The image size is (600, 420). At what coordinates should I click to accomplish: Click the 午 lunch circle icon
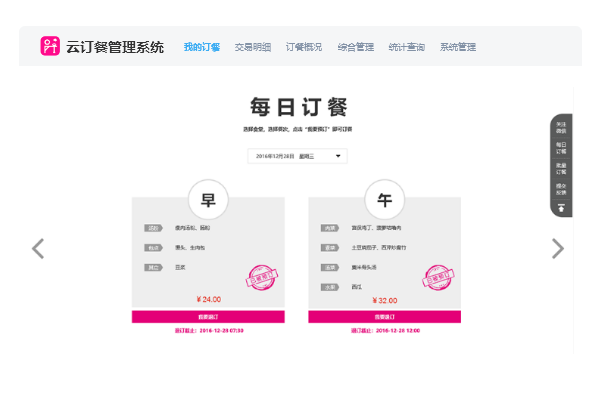(x=384, y=199)
